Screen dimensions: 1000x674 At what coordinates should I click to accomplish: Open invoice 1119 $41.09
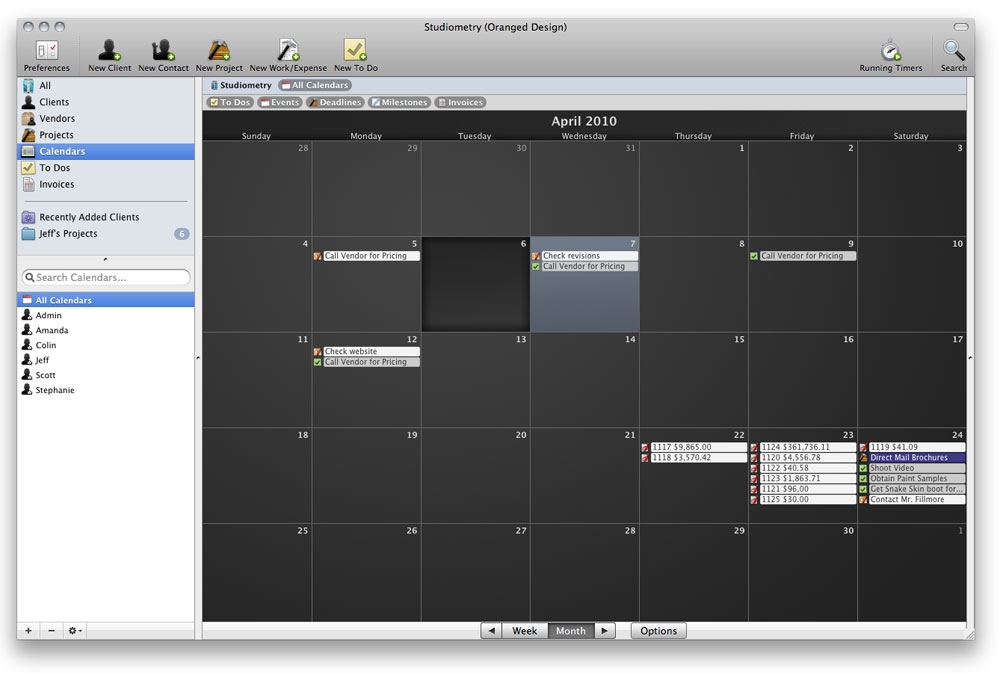pyautogui.click(x=917, y=447)
